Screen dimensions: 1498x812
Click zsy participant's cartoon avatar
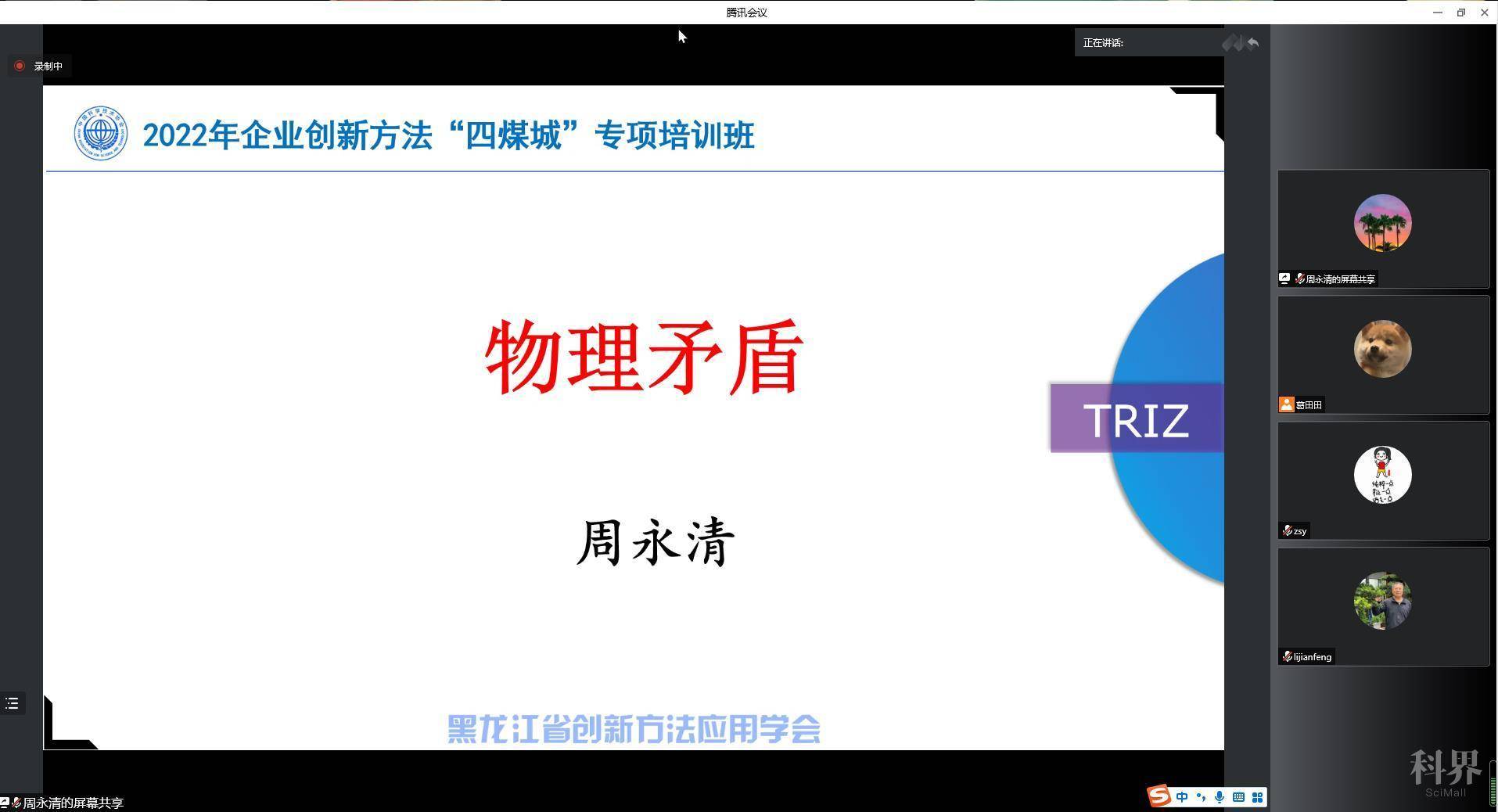(1382, 475)
